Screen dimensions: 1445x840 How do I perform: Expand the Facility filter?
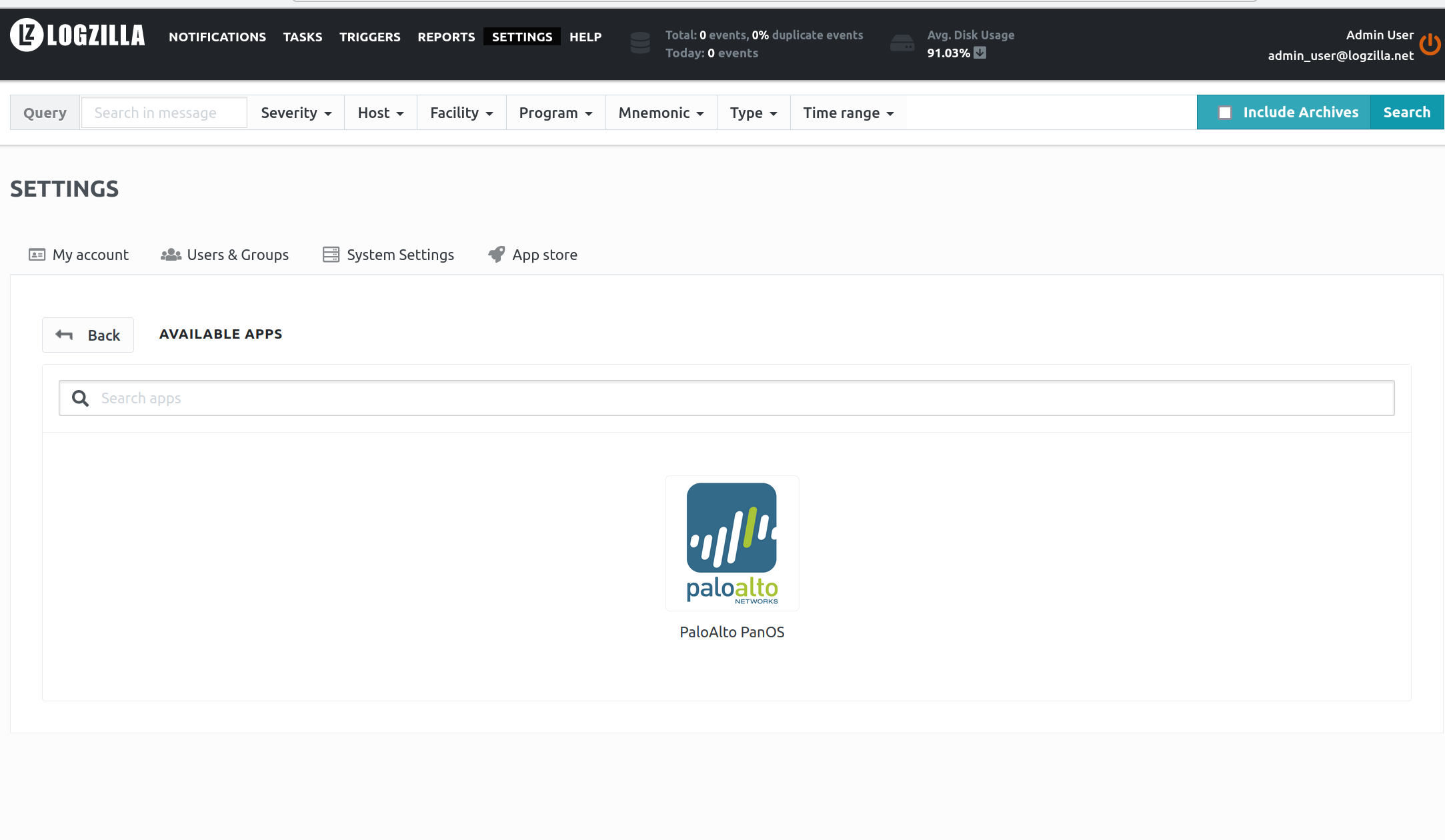click(x=461, y=112)
